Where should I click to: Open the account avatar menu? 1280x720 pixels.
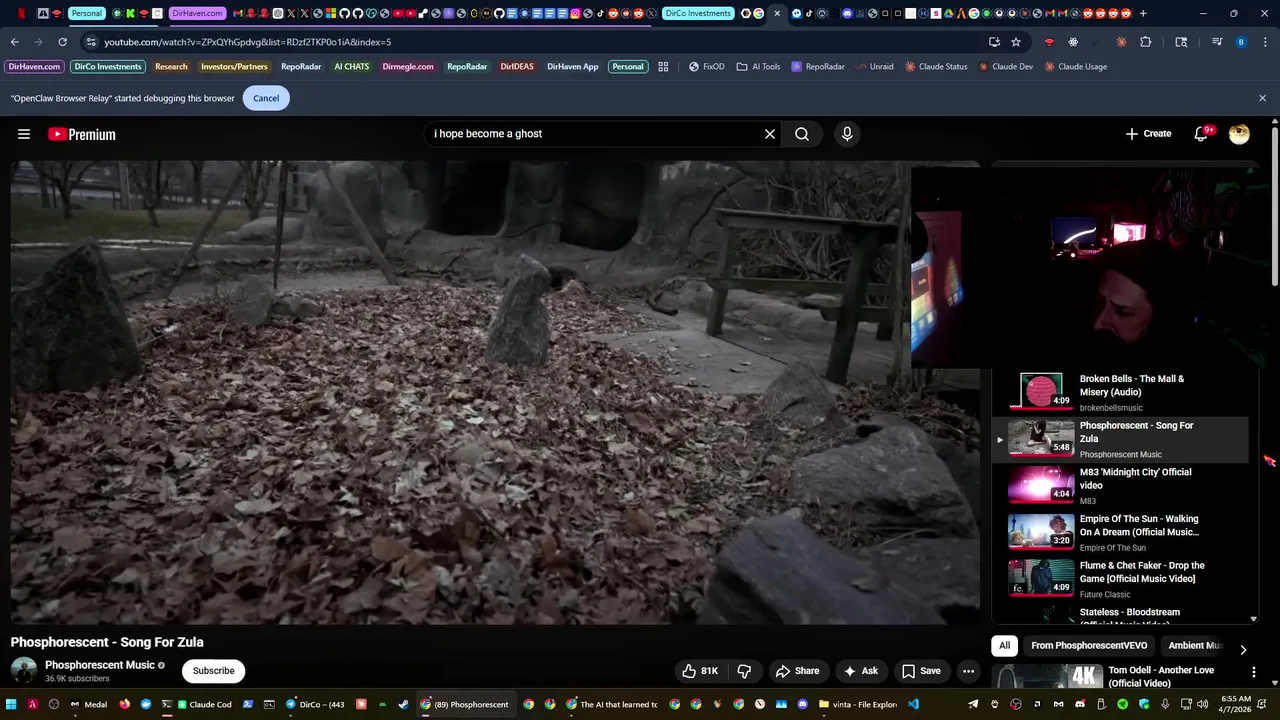(x=1239, y=134)
